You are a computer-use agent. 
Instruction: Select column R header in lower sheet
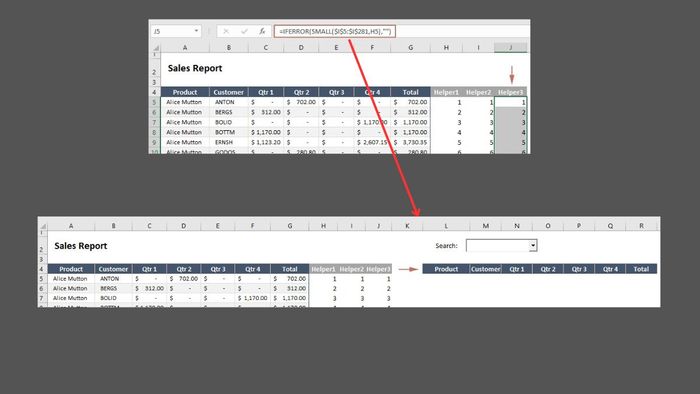tap(642, 226)
